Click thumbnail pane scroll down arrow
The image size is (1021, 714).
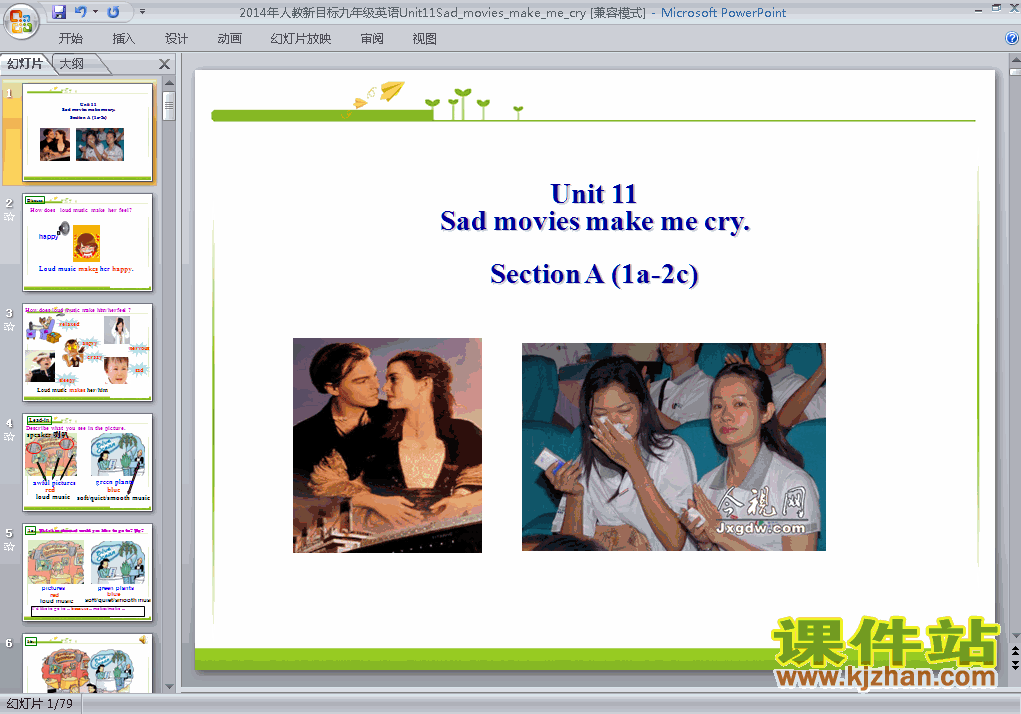point(169,687)
